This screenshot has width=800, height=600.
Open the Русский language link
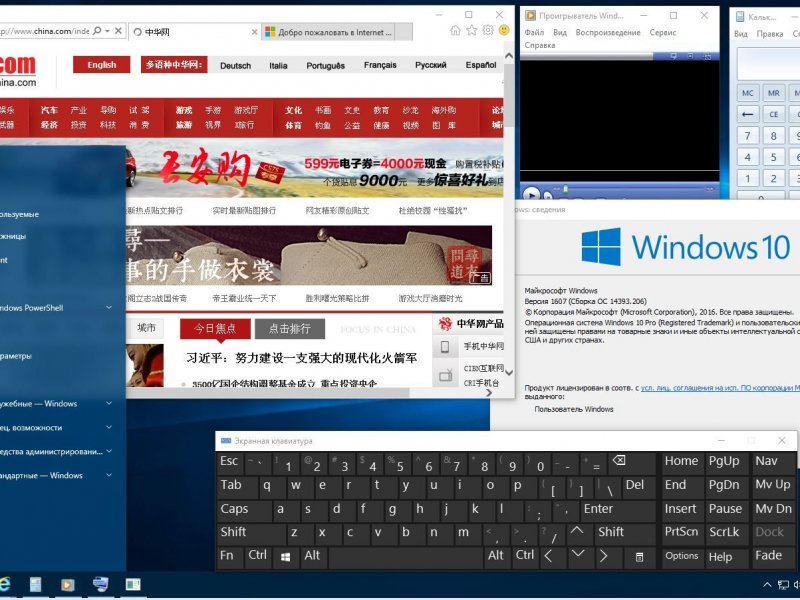(x=430, y=65)
